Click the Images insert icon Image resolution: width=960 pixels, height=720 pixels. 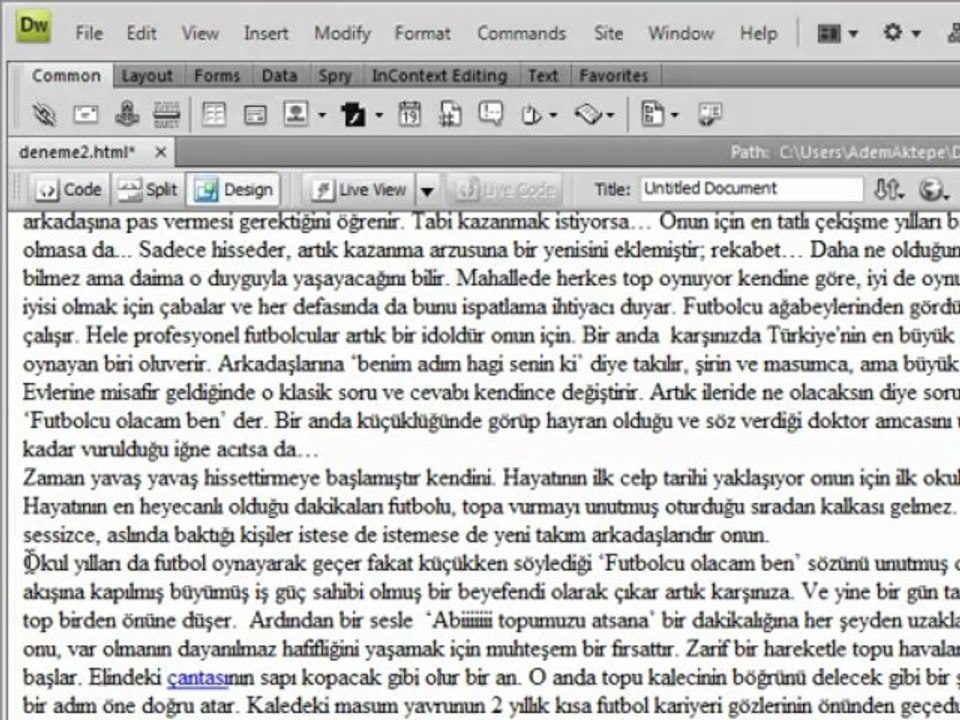point(296,114)
